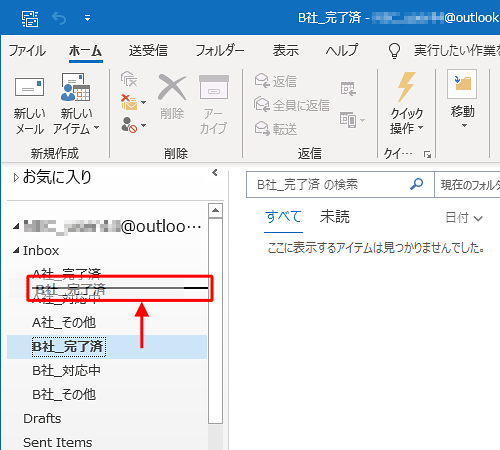Viewport: 500px width, 450px height.
Task: Open the Drafts folder
Action: pyautogui.click(x=42, y=419)
